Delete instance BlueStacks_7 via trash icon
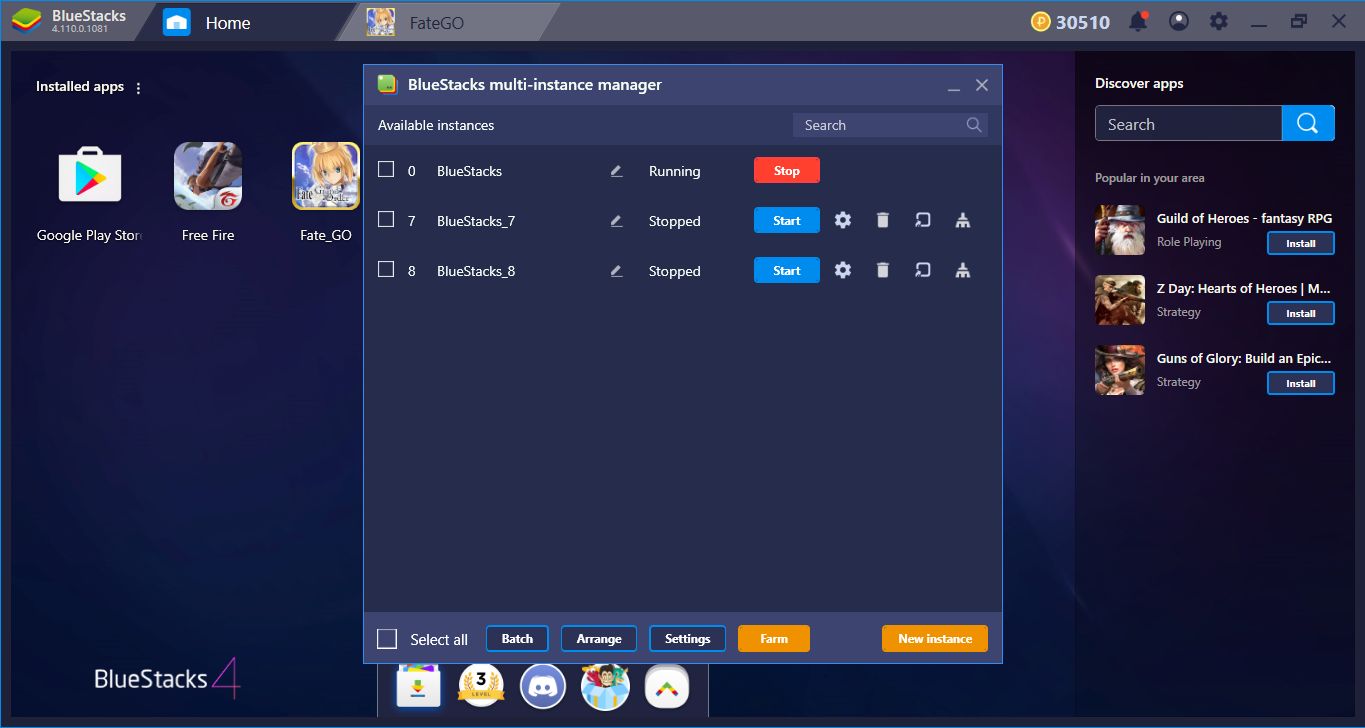1365x728 pixels. (x=882, y=220)
